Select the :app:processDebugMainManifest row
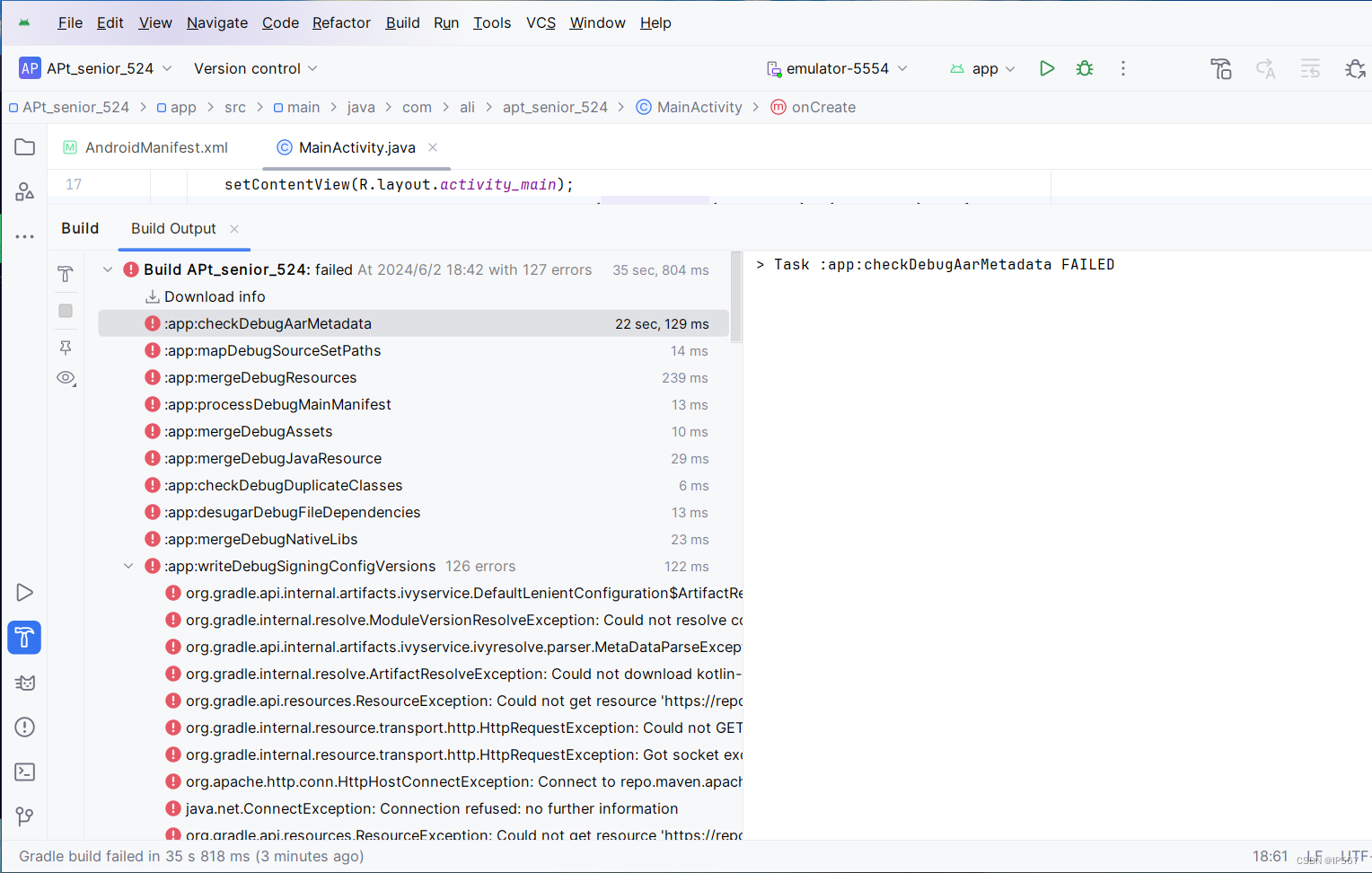This screenshot has height=873, width=1372. click(x=413, y=404)
